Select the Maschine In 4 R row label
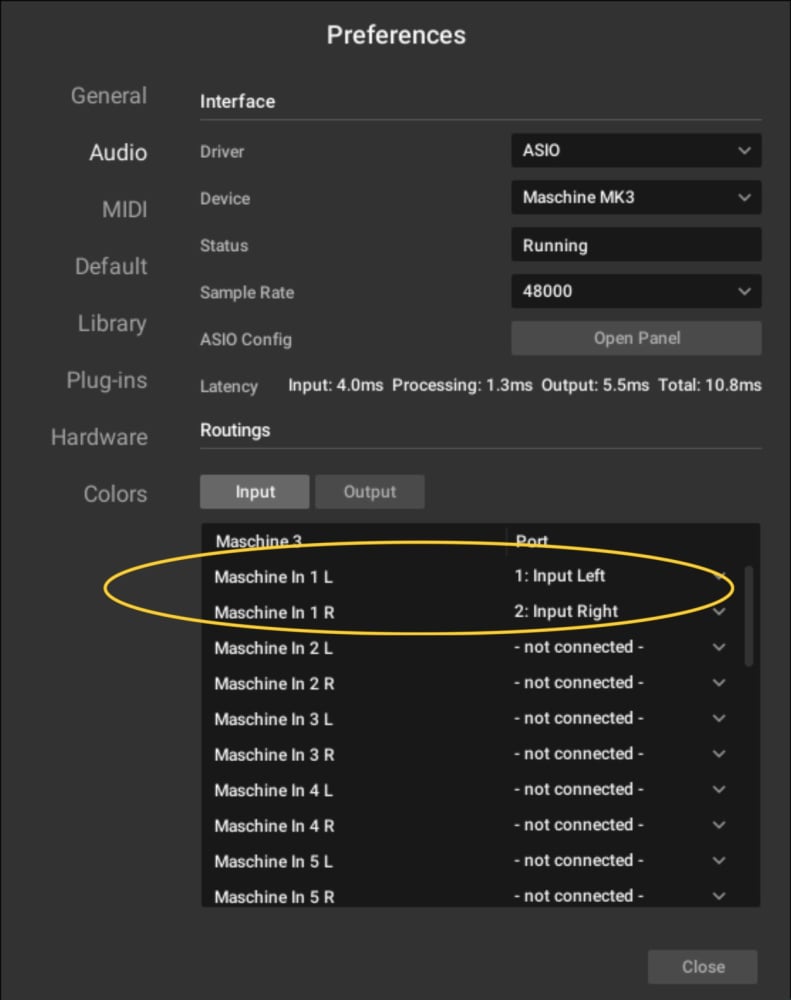Image resolution: width=791 pixels, height=1000 pixels. [x=274, y=826]
